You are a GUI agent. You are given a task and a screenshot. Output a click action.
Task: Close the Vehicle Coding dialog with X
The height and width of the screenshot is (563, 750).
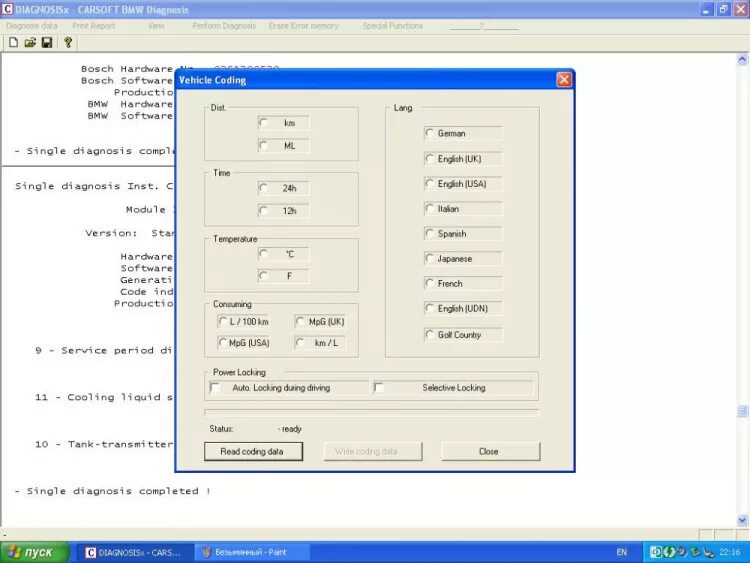564,79
